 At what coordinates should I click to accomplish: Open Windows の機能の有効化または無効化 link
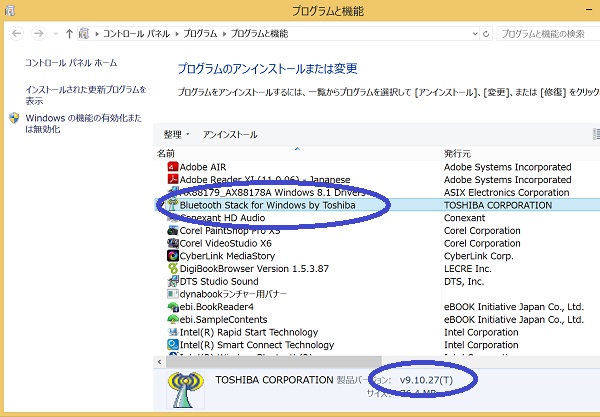coord(83,123)
